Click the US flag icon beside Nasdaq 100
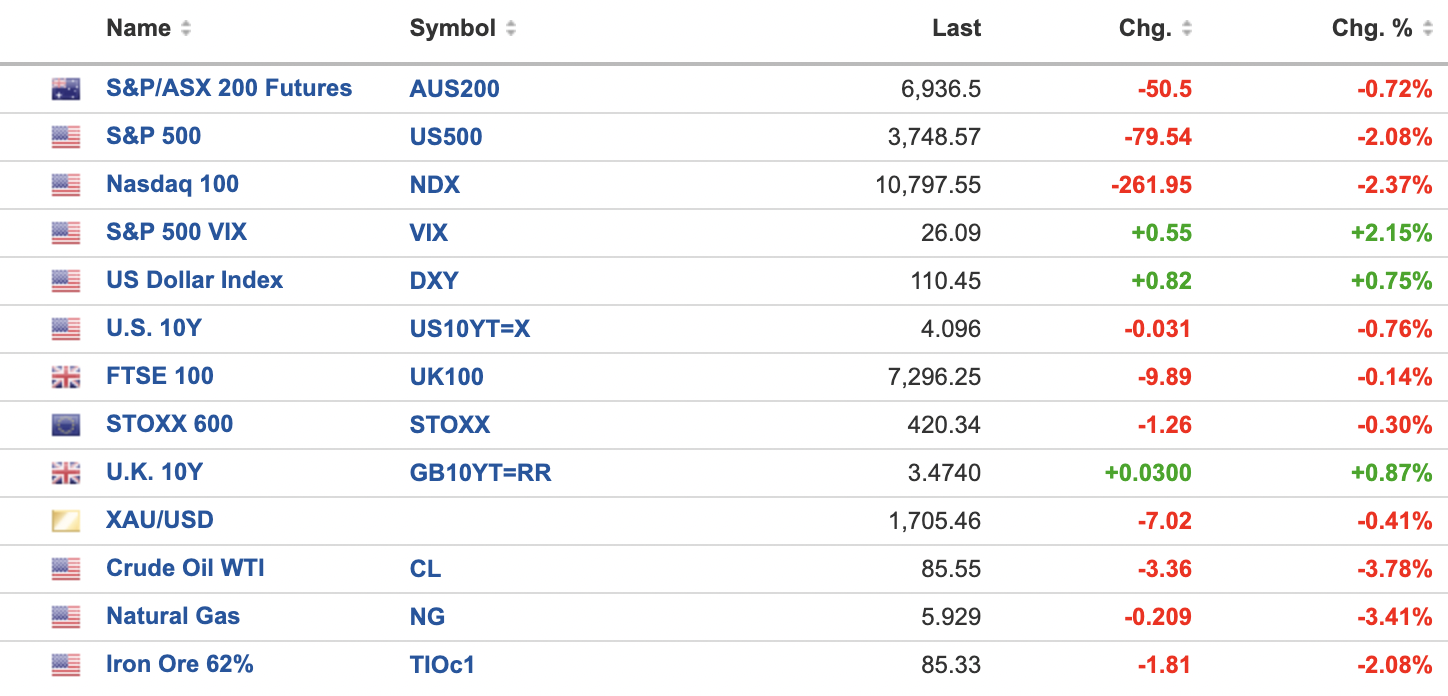Screen dimensions: 1448x696 point(66,185)
